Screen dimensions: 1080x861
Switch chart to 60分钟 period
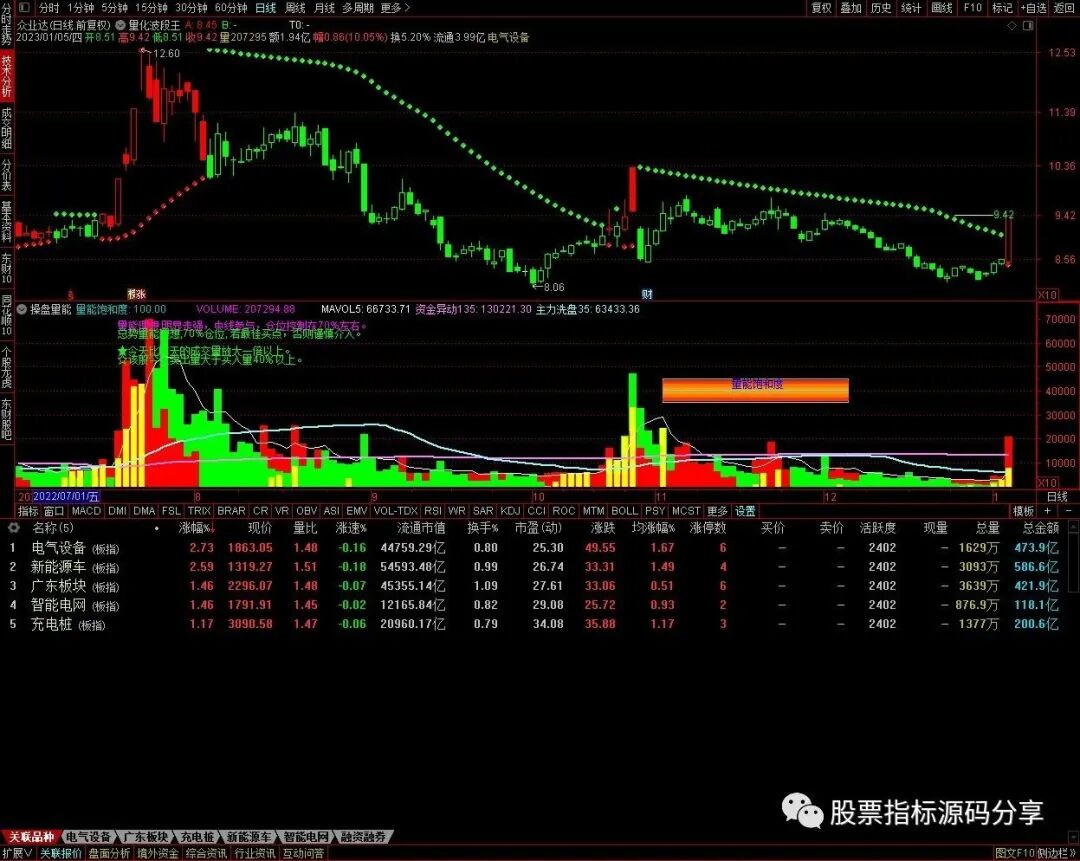click(231, 8)
